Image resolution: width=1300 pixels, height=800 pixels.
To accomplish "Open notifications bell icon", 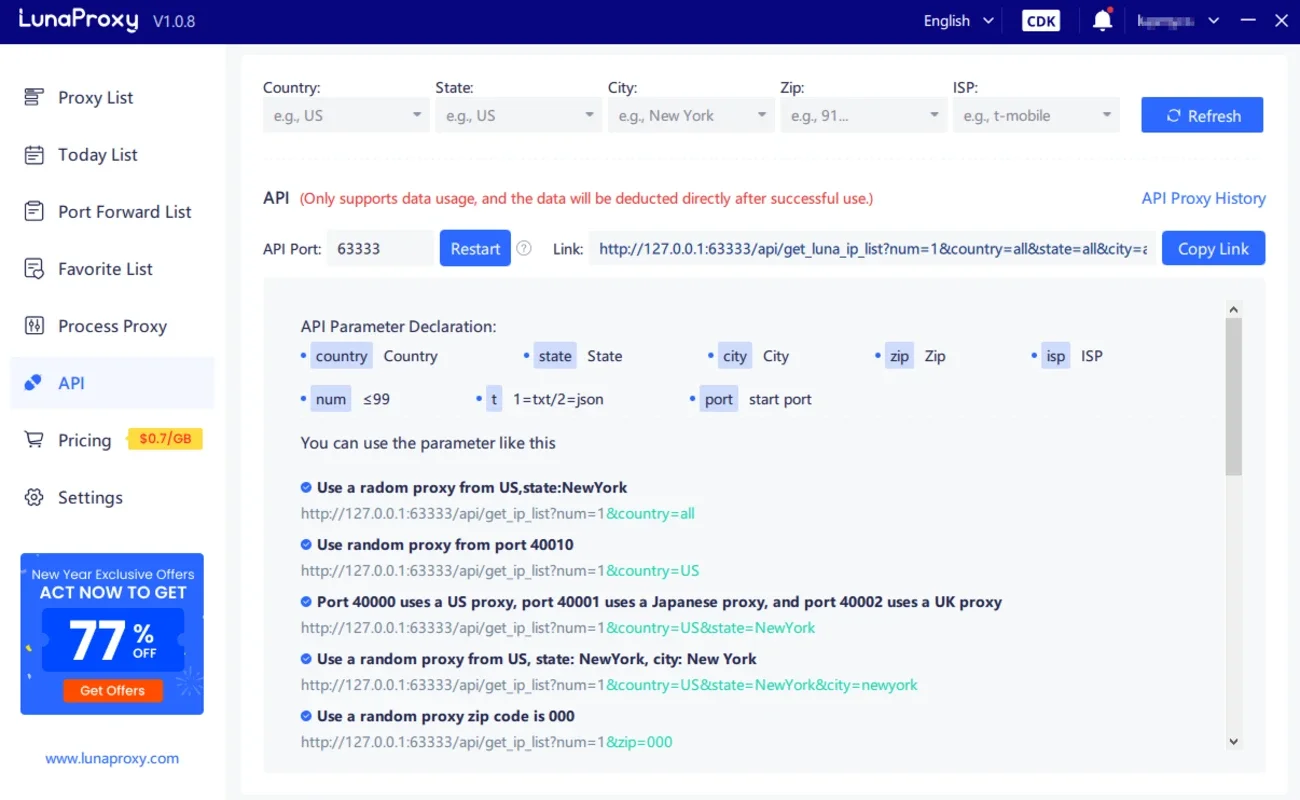I will [x=1102, y=20].
